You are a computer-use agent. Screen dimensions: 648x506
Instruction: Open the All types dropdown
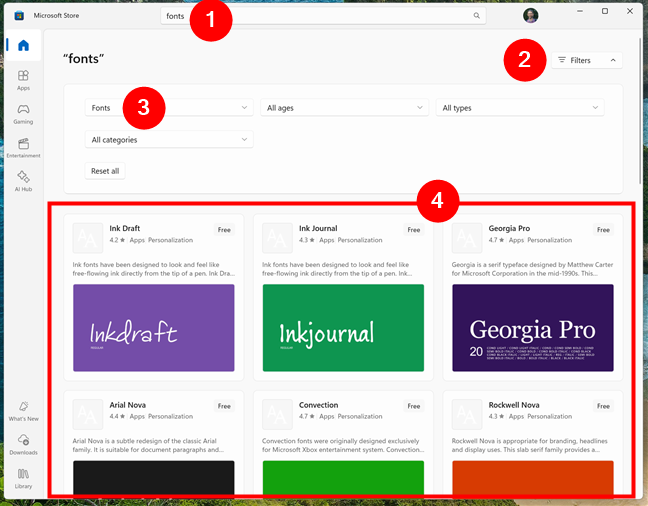(x=520, y=108)
